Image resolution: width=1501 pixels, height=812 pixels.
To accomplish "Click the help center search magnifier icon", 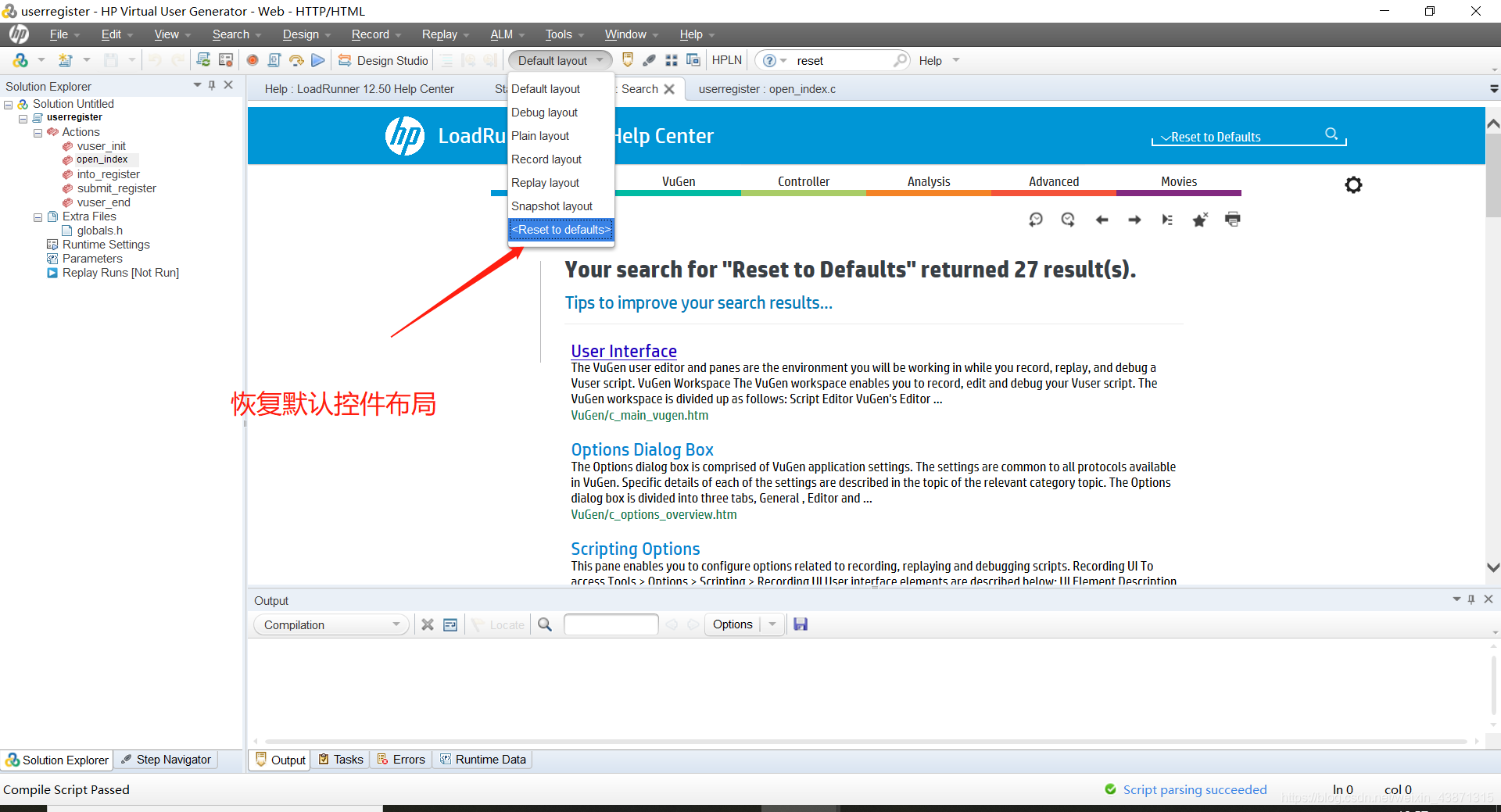I will tap(1332, 134).
